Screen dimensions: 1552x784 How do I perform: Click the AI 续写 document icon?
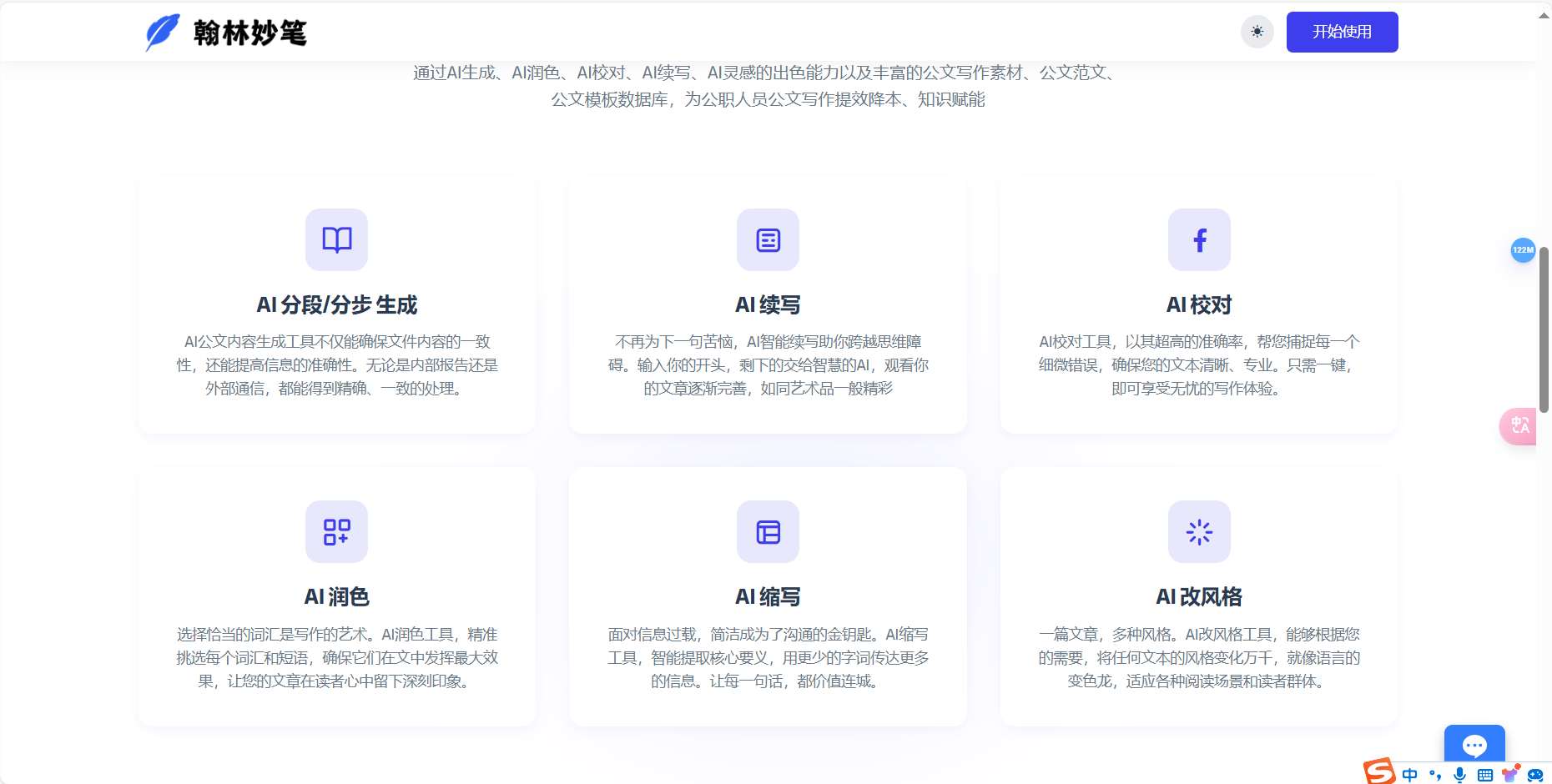tap(767, 240)
